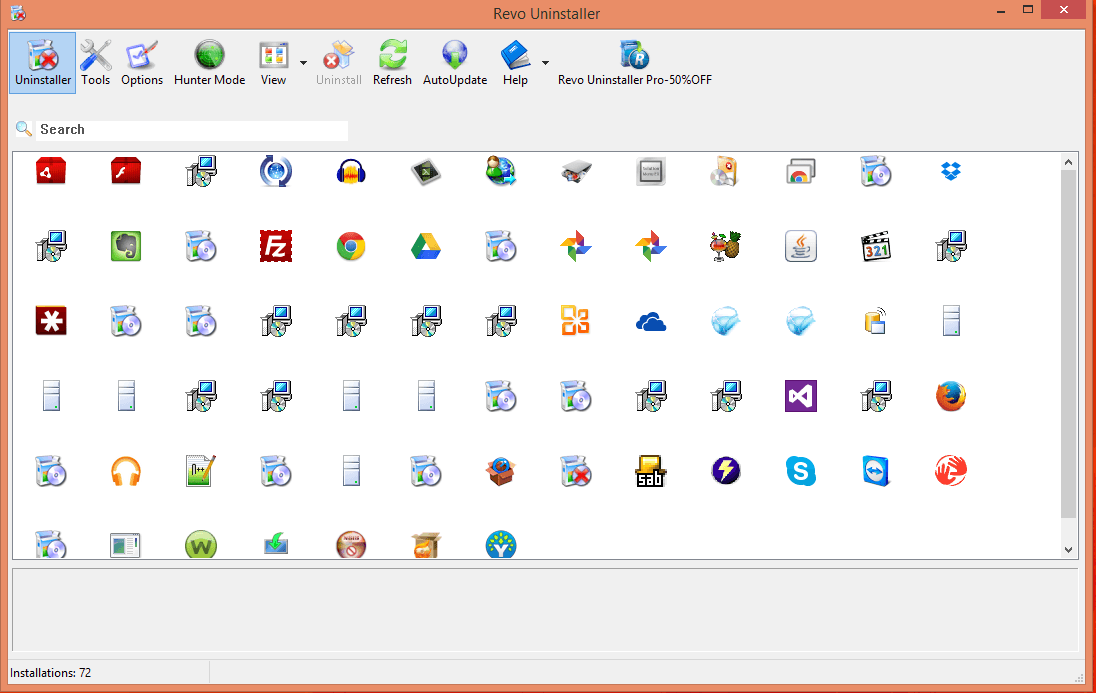Select the Adobe Flash Player icon
1096x693 pixels.
point(126,171)
